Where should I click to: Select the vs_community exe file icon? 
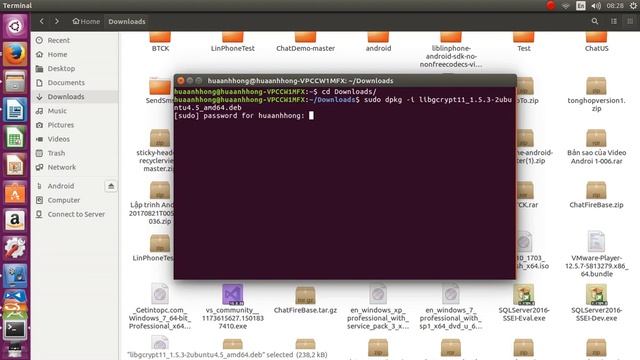(x=232, y=295)
